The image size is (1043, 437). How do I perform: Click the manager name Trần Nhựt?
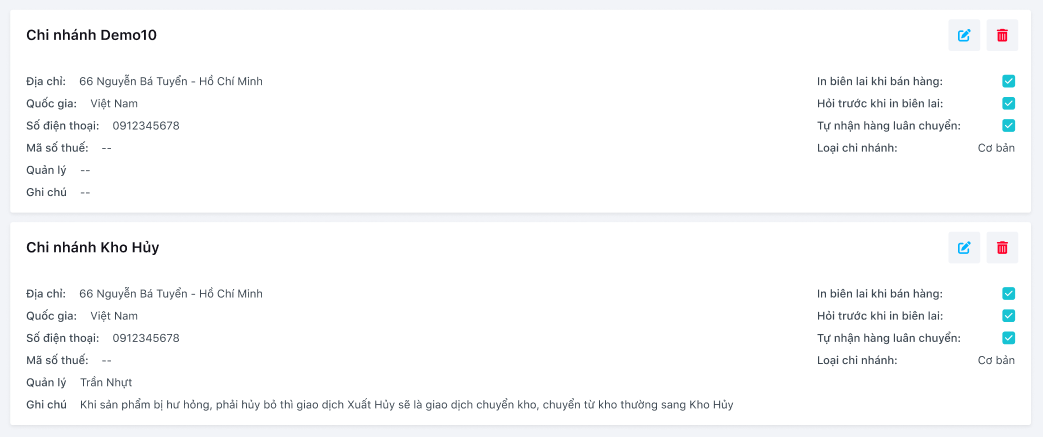point(106,382)
